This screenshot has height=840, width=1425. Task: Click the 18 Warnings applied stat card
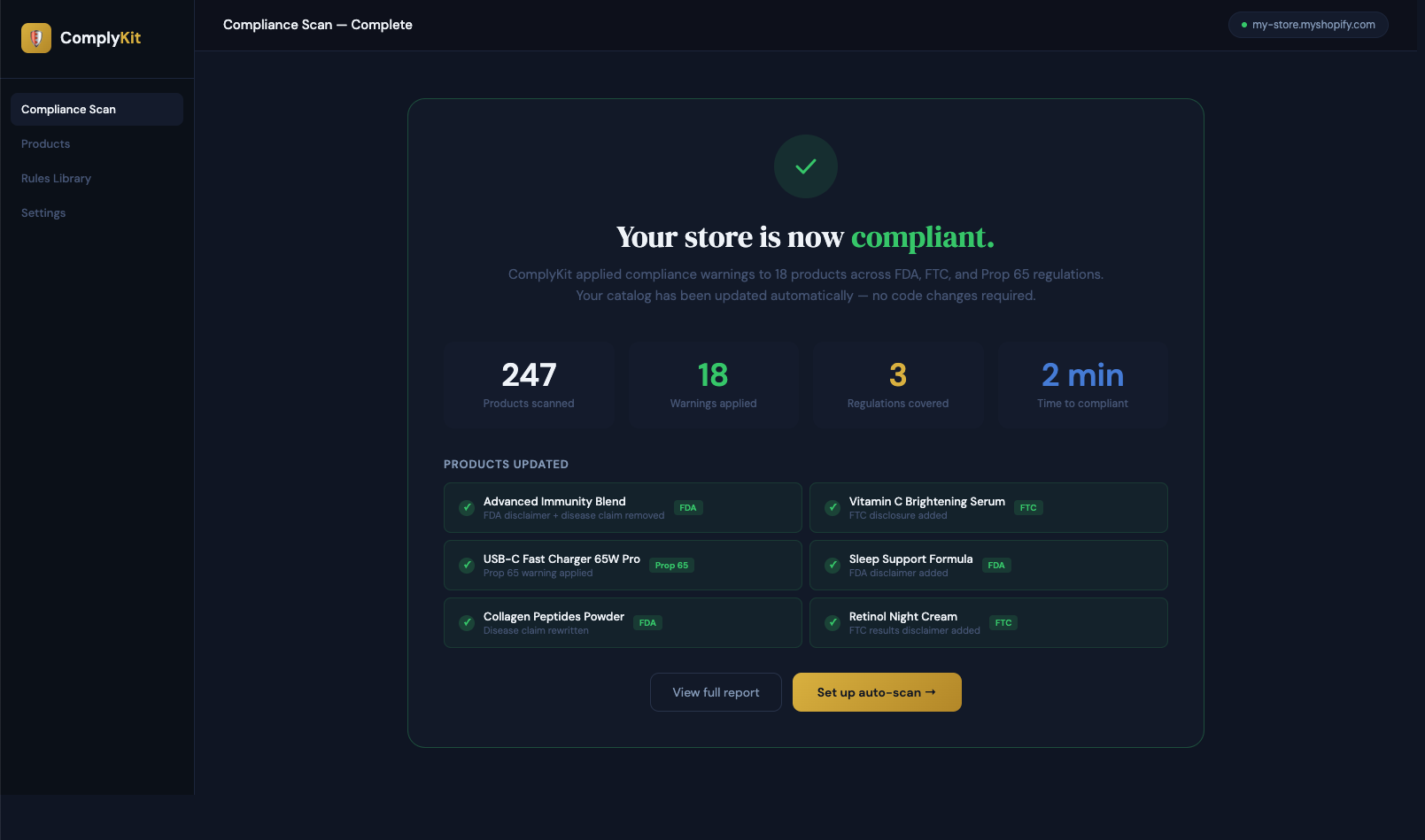(x=713, y=384)
